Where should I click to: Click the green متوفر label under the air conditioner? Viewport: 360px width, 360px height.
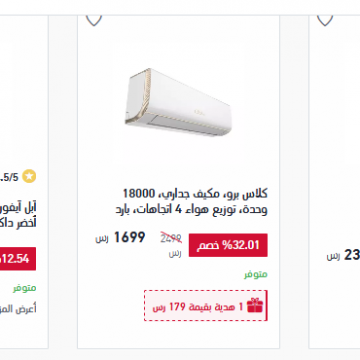click(x=256, y=274)
